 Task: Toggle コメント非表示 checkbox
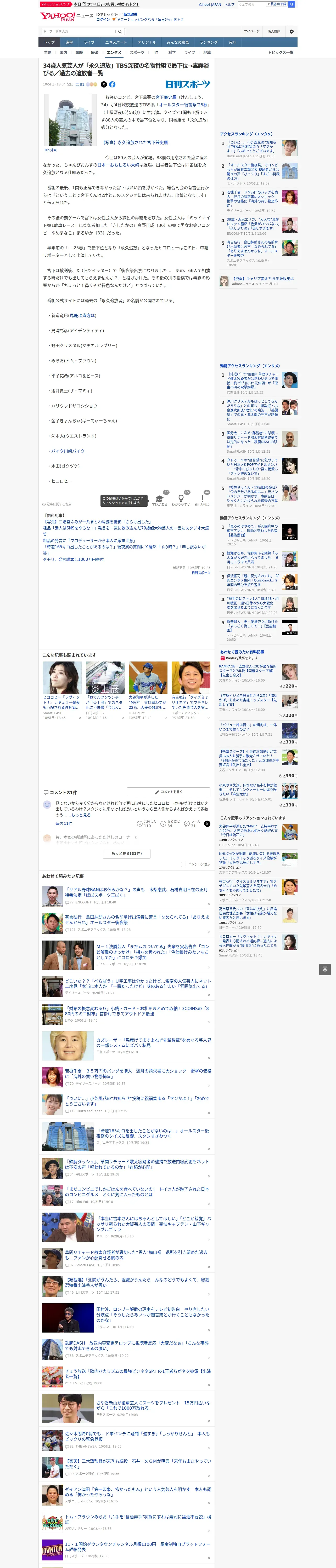coord(183,864)
